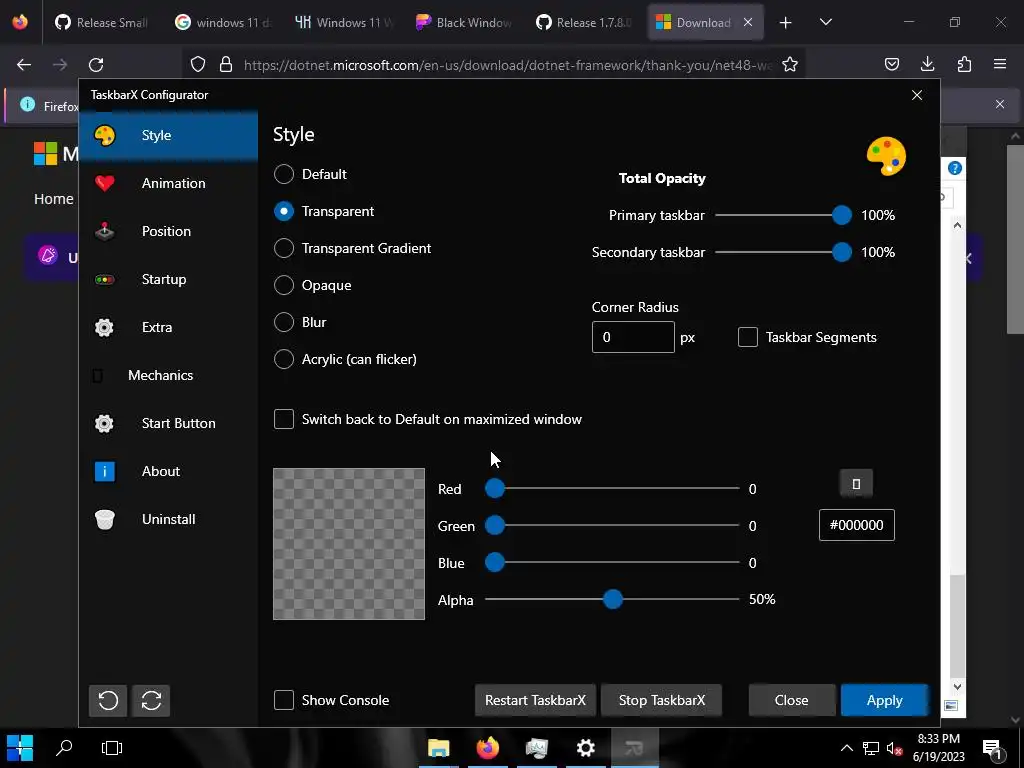Bookmark this page with star icon

pyautogui.click(x=790, y=65)
